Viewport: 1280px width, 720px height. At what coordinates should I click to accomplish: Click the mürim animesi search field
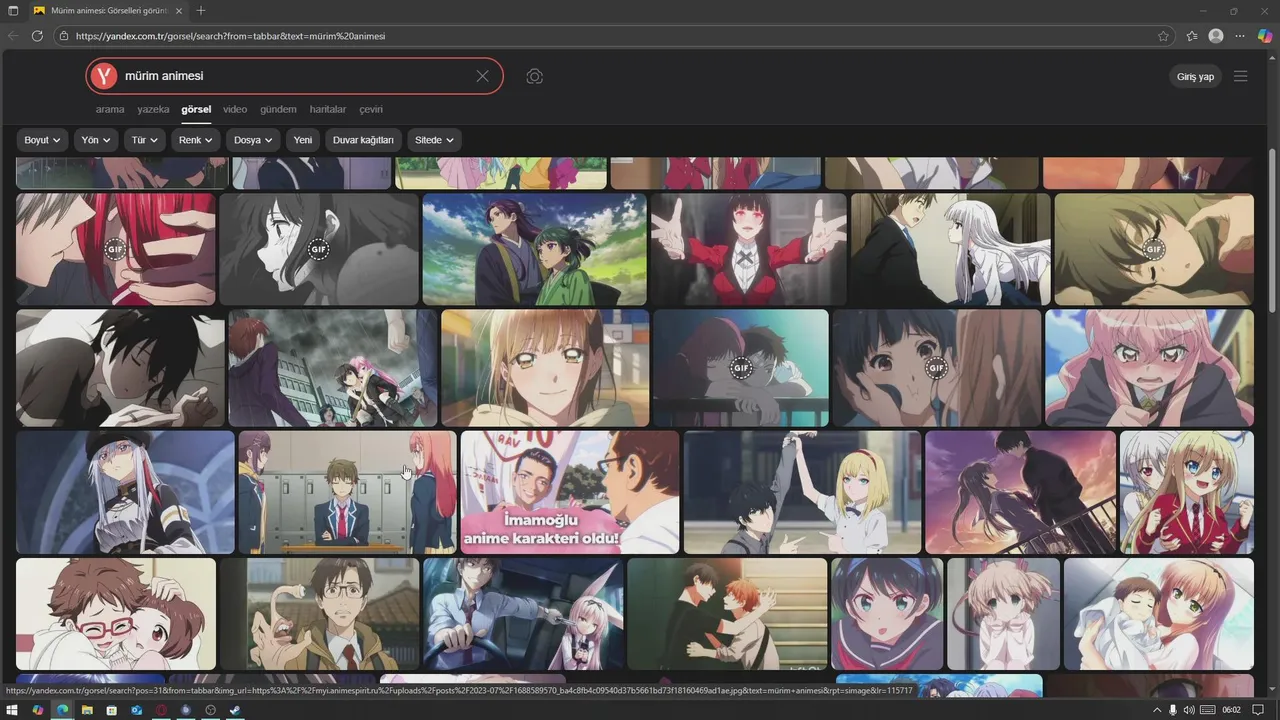click(295, 76)
